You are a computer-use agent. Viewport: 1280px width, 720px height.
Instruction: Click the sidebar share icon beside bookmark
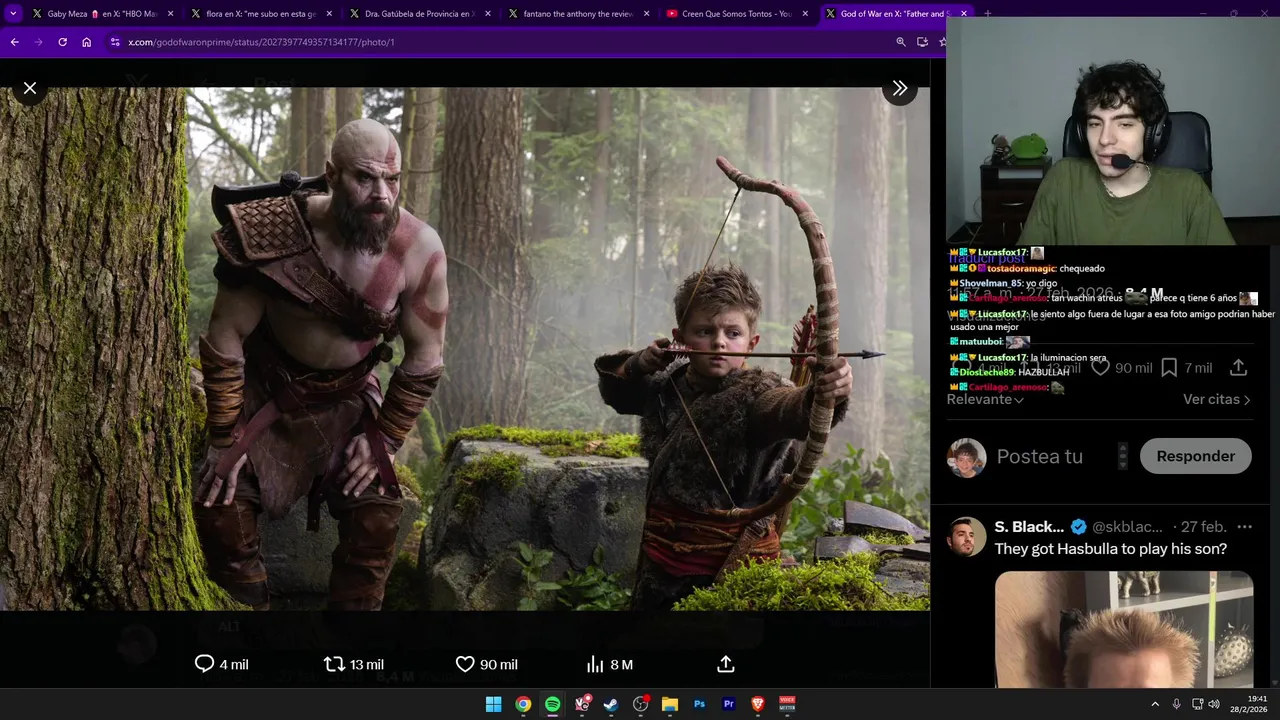pyautogui.click(x=1238, y=368)
